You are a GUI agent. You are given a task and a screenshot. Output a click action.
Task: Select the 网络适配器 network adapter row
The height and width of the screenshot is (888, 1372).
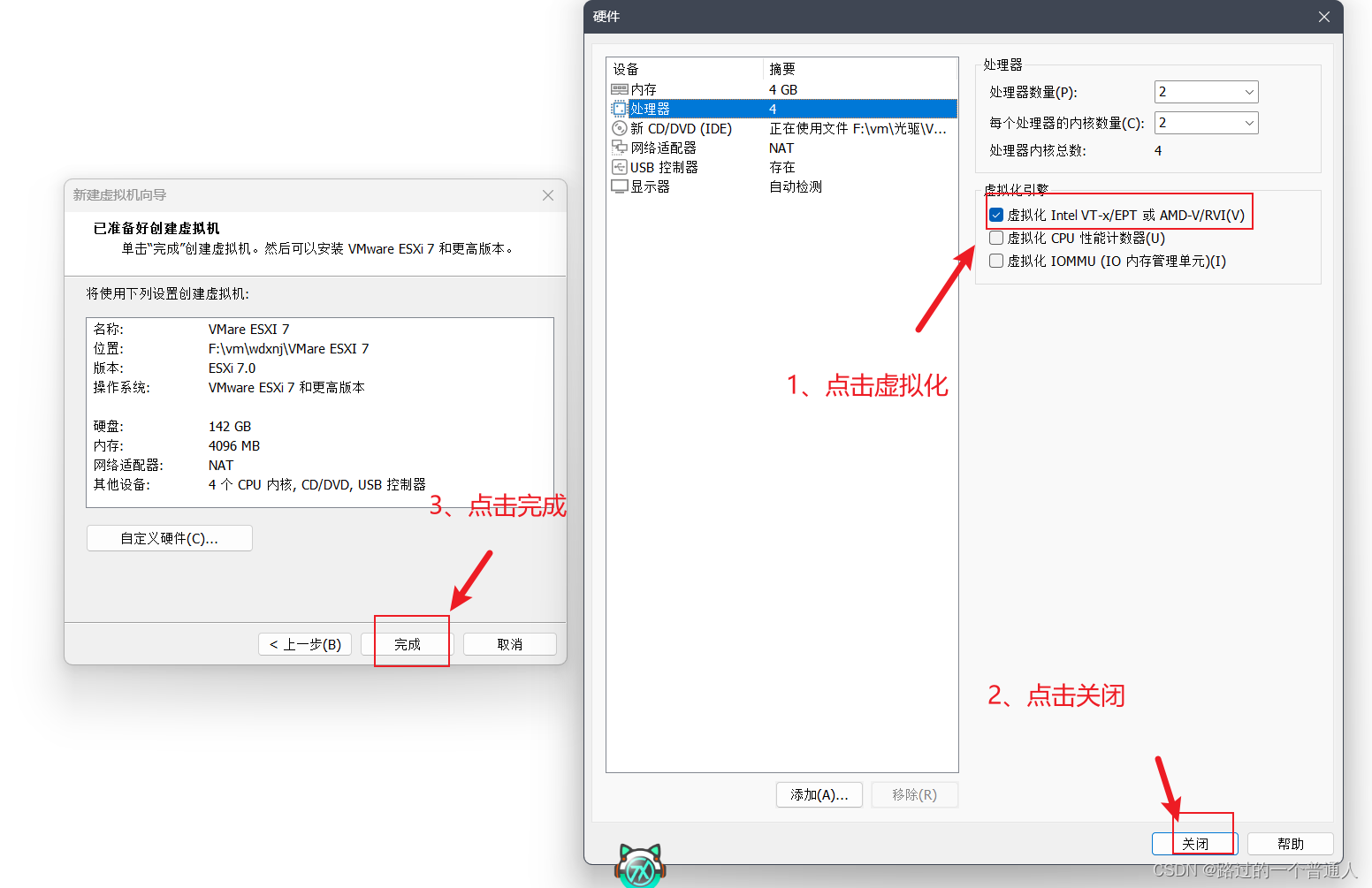[782, 148]
